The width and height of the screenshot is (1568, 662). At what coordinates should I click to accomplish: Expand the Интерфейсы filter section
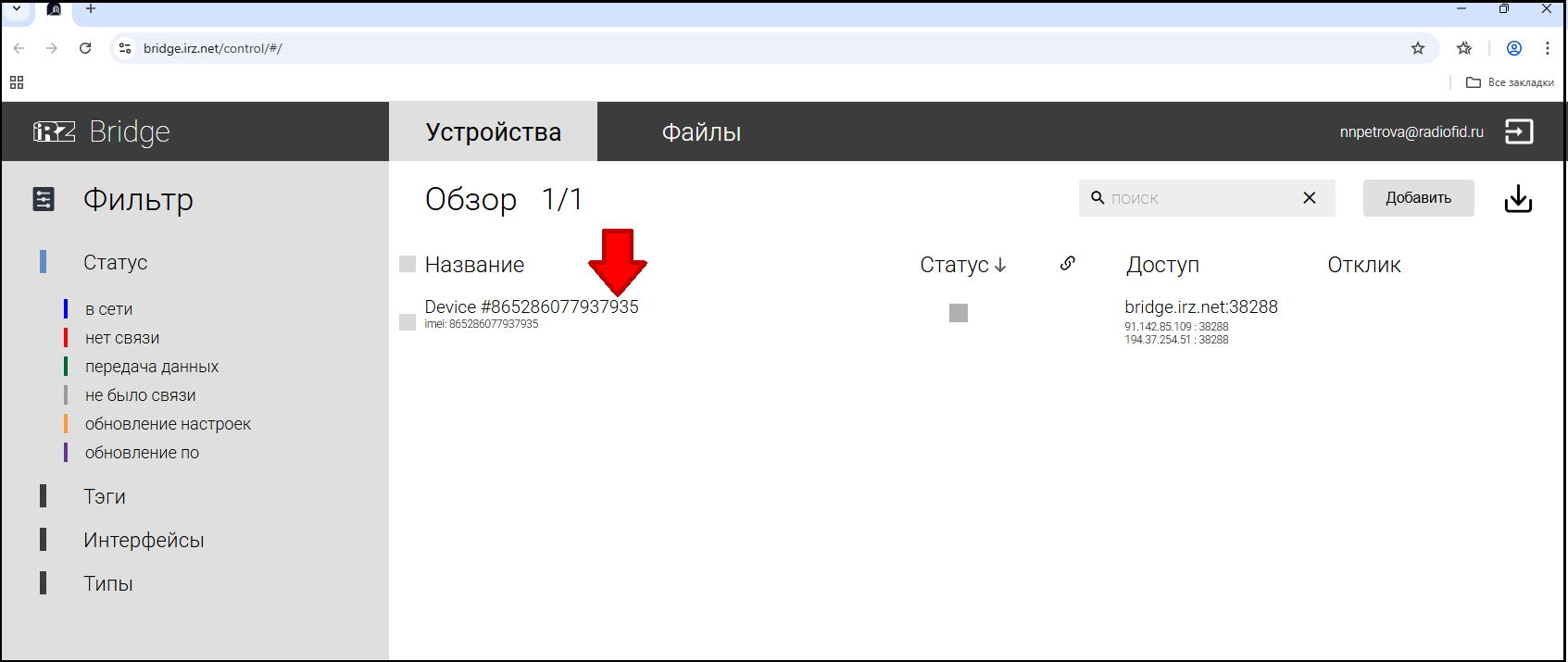144,541
